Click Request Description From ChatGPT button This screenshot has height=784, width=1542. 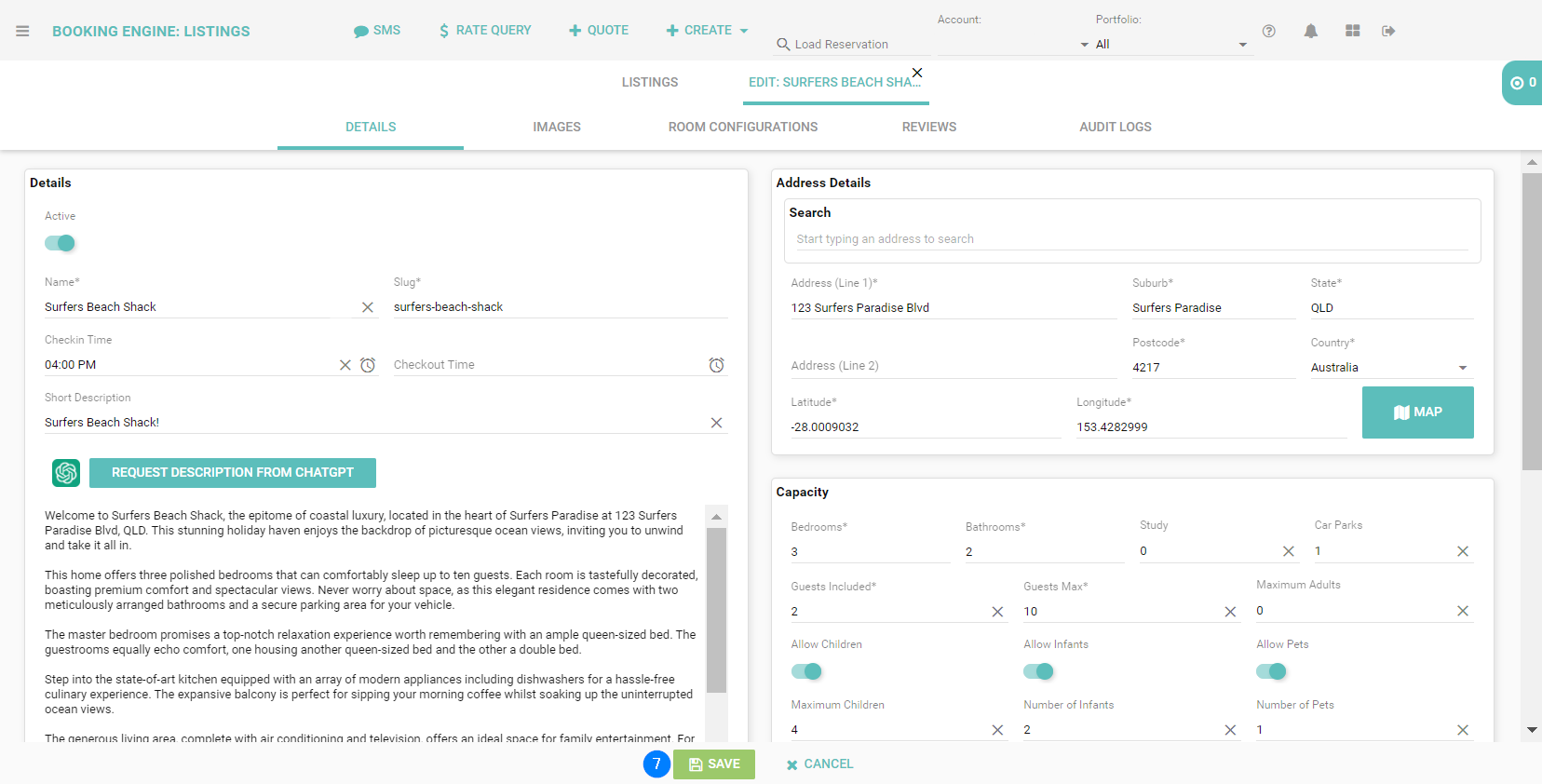[233, 473]
